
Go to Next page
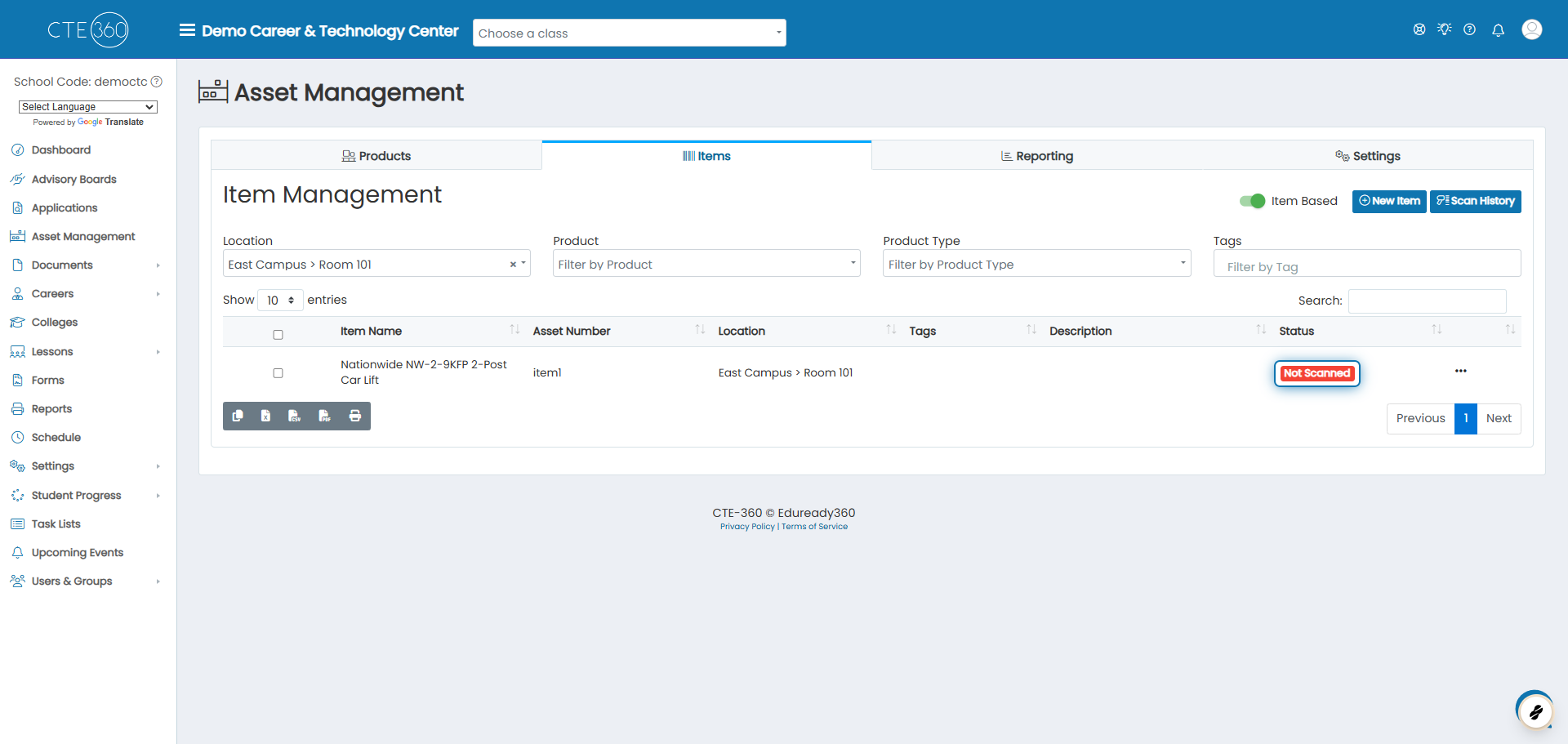[x=1499, y=418]
